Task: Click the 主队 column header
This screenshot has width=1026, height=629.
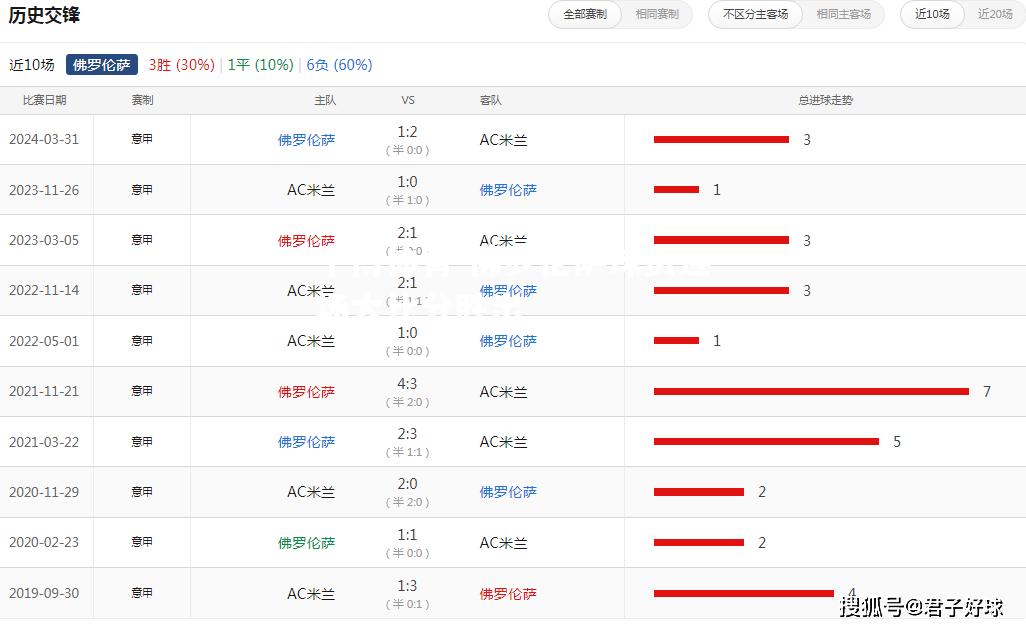Action: (x=325, y=100)
